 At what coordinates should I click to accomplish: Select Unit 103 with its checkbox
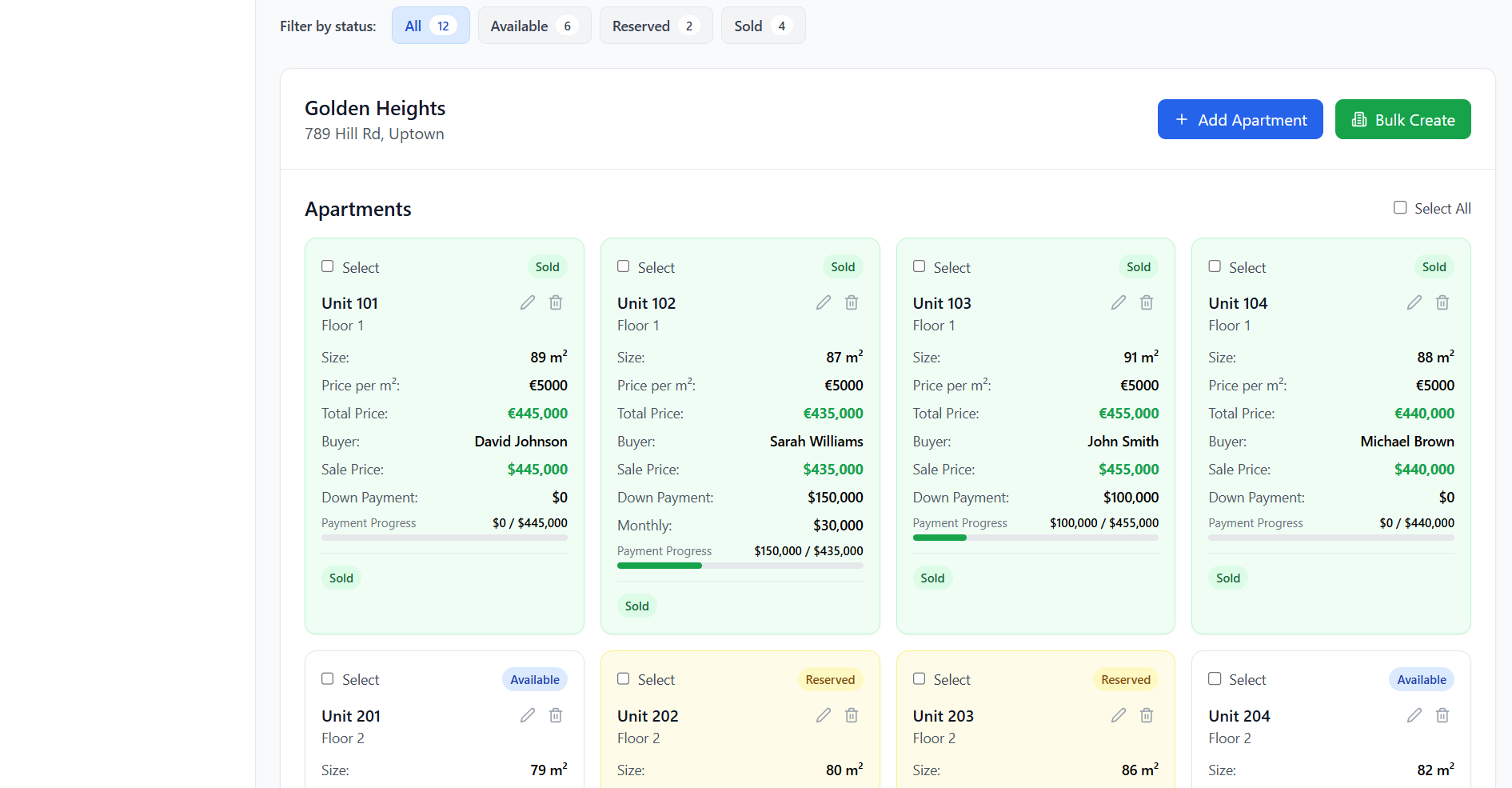pos(920,266)
